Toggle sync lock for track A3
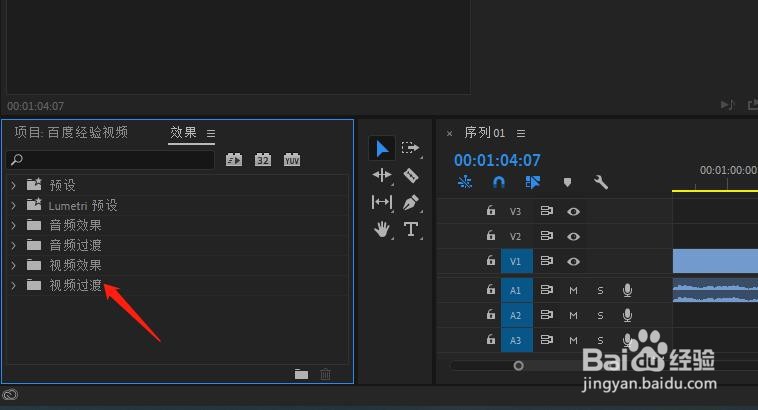Screen dimensions: 758x410 pos(547,340)
